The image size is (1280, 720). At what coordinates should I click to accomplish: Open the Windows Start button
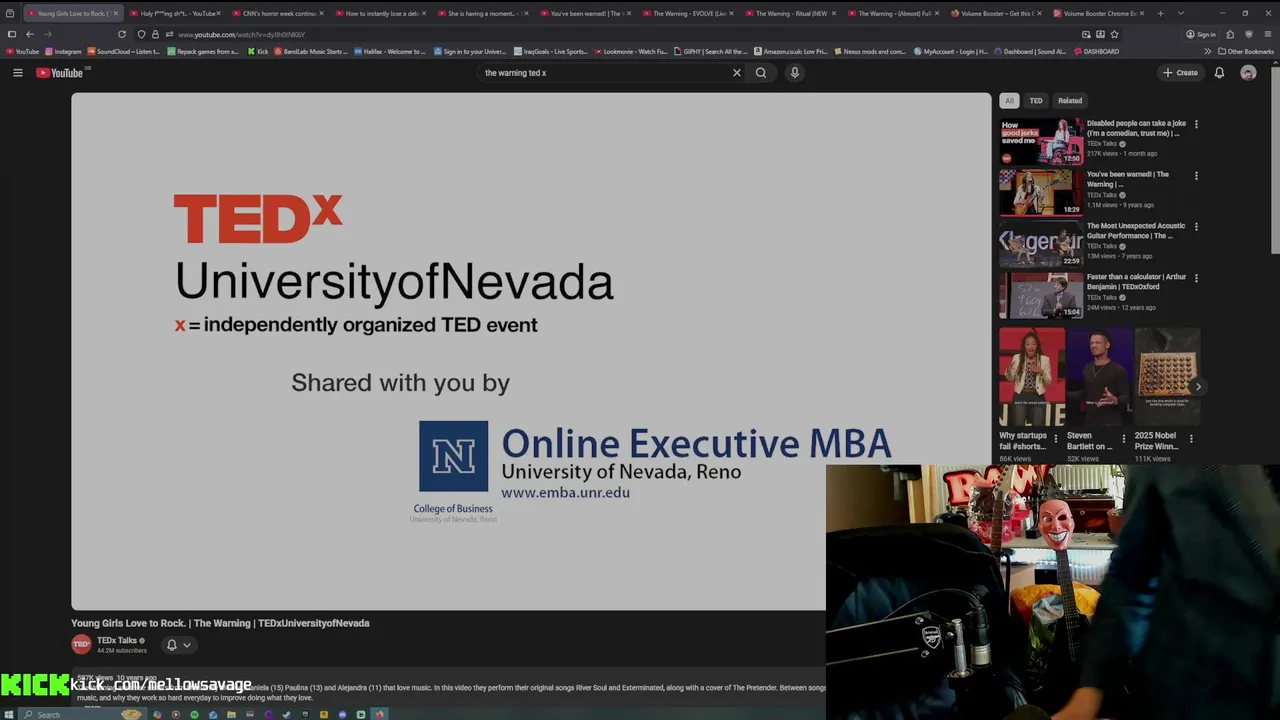9,714
